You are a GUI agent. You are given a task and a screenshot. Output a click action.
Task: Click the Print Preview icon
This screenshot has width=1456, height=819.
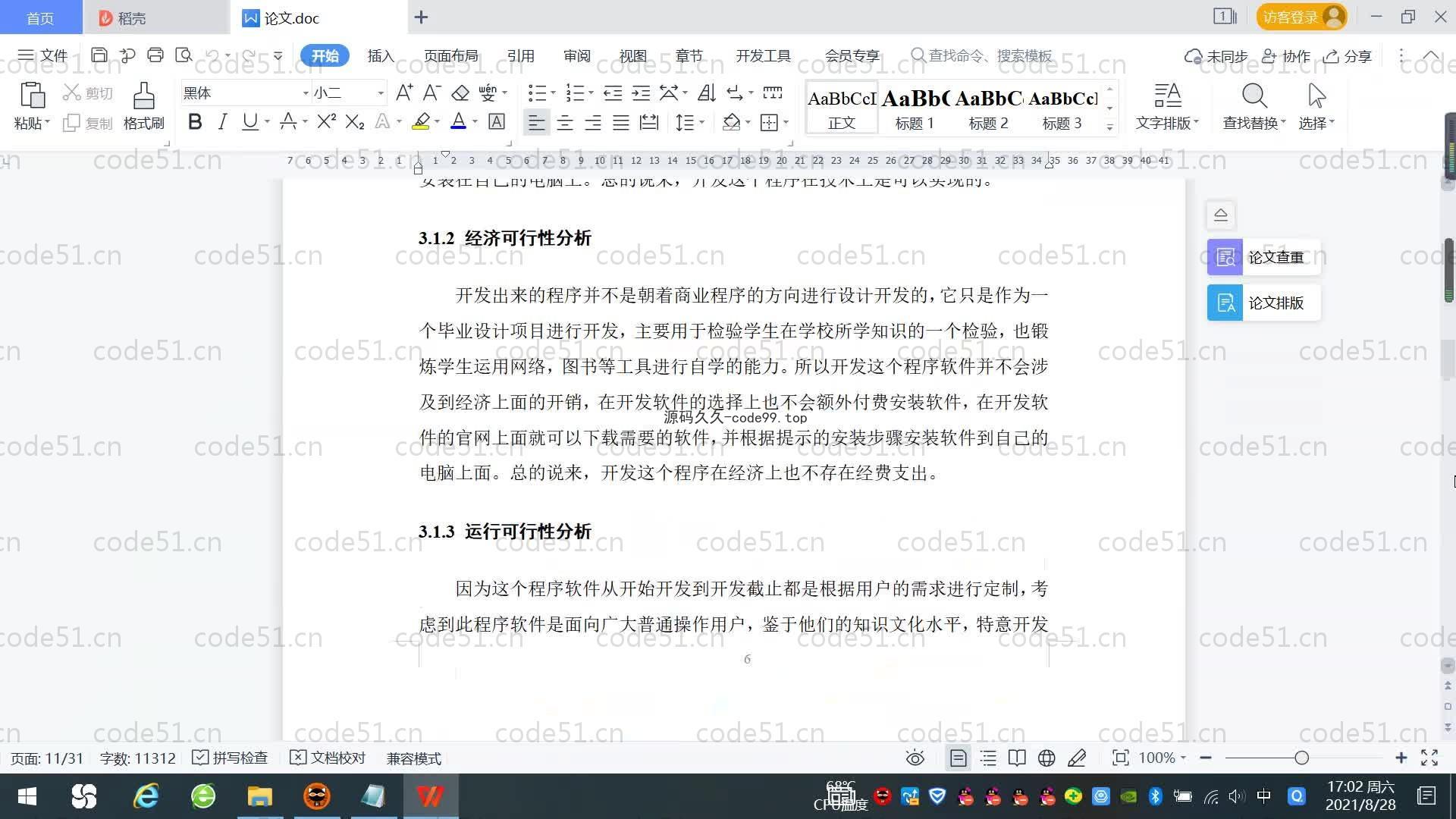(184, 55)
